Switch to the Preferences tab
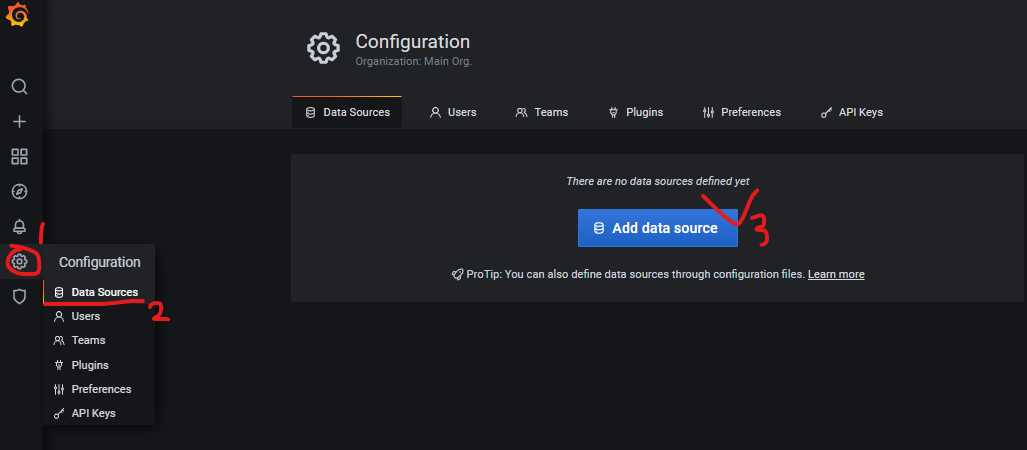The width and height of the screenshot is (1027, 450). click(741, 113)
